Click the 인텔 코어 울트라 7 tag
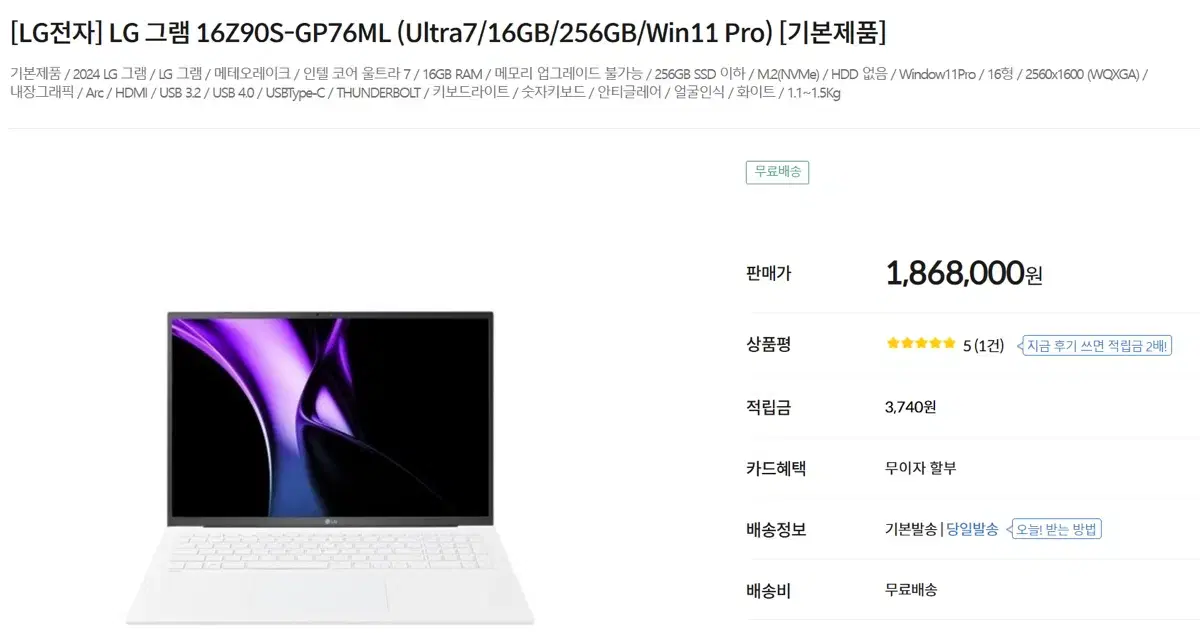 [x=357, y=73]
